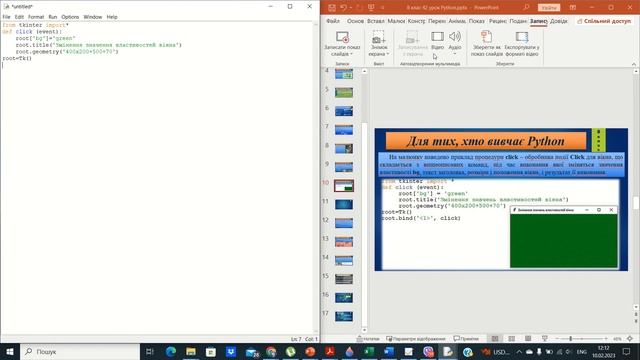Screen dimensions: 640x360
Task: Open File menu in IDLE editor
Action: (x=7, y=17)
